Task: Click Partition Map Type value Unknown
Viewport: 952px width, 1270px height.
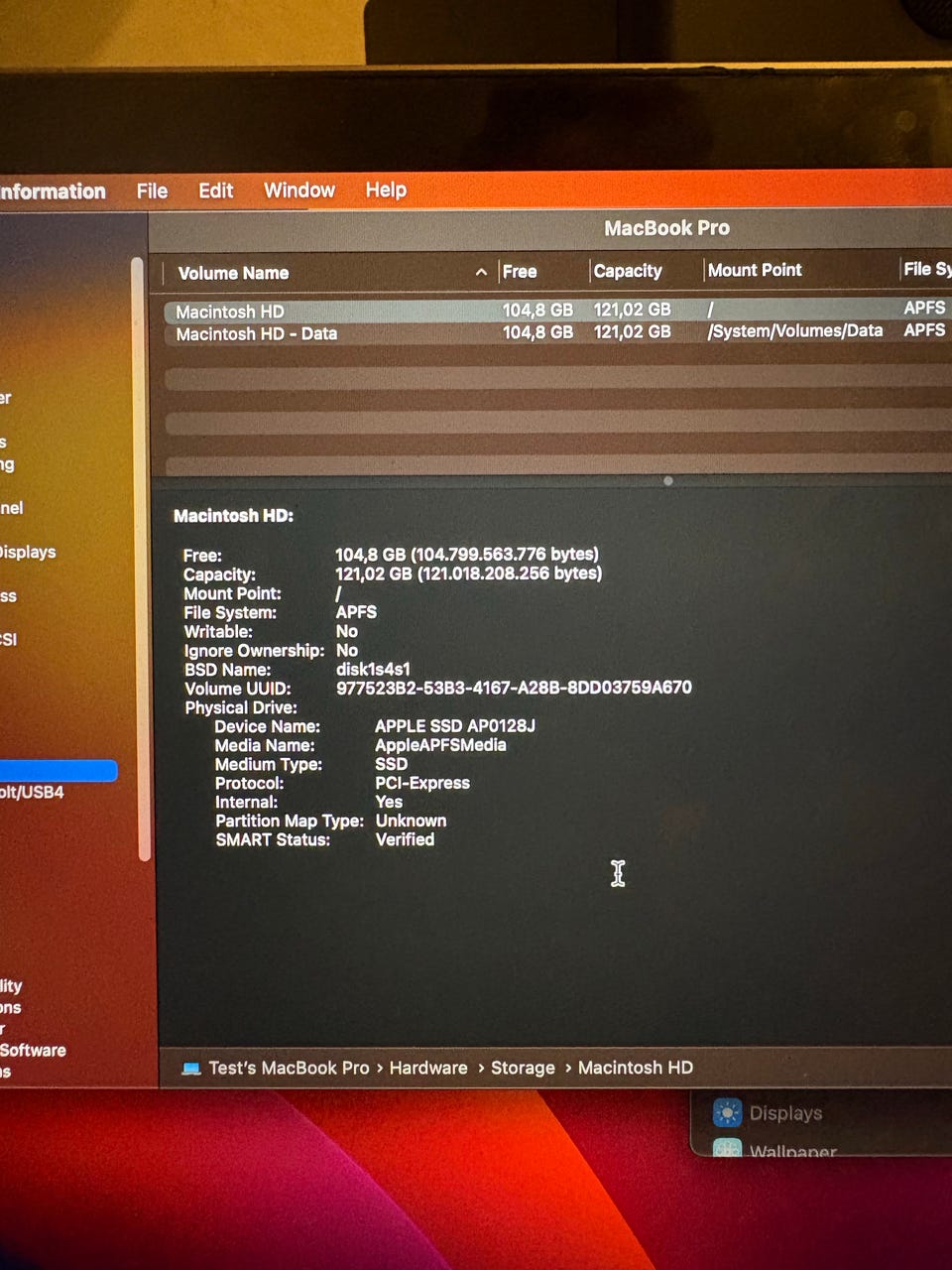Action: [x=411, y=821]
